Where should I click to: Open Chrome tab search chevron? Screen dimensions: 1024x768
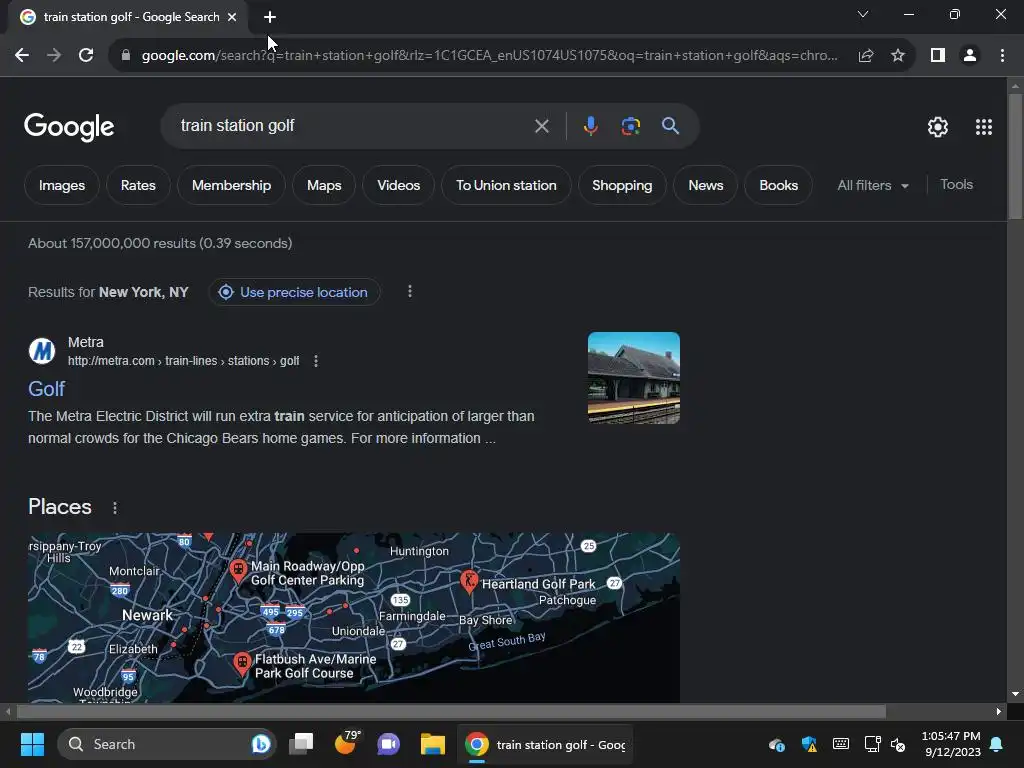click(x=863, y=14)
